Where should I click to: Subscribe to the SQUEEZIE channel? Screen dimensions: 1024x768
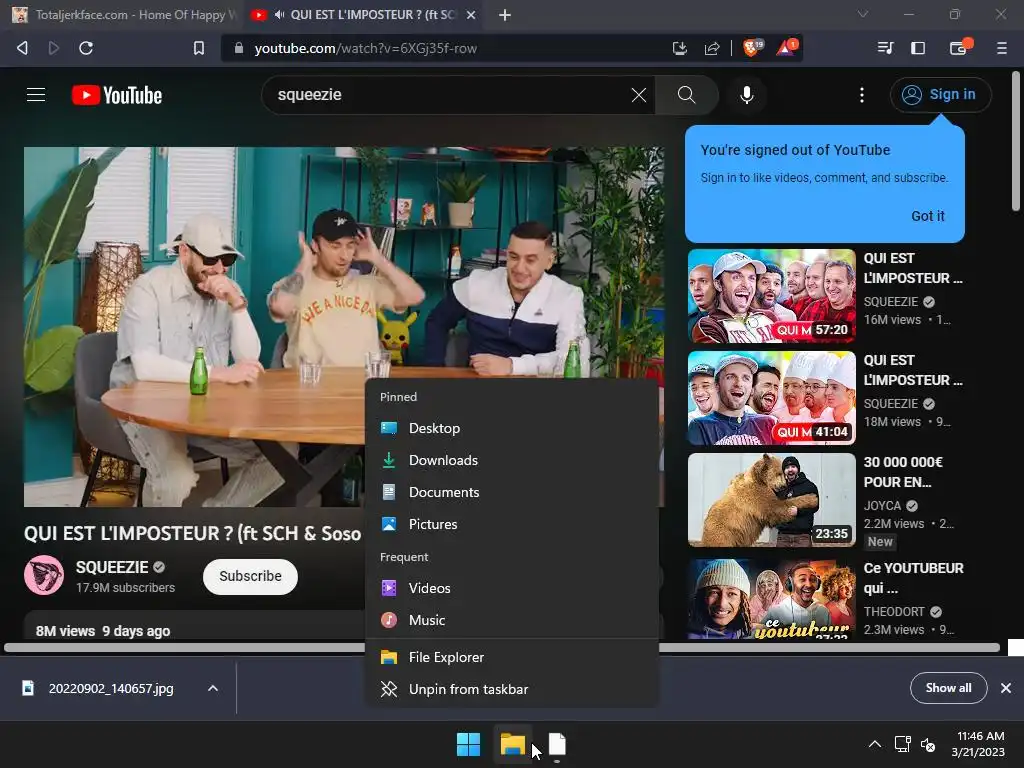click(x=250, y=576)
